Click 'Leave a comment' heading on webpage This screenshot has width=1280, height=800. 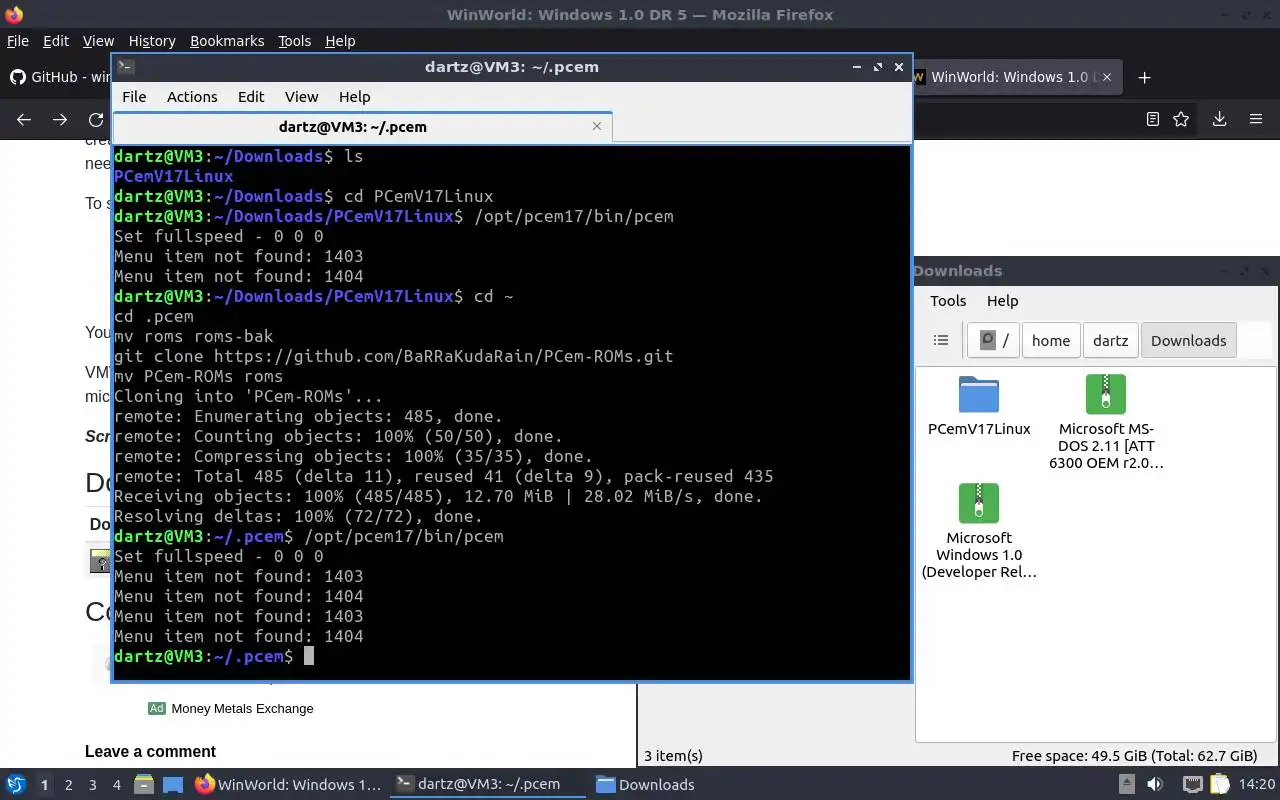pos(150,751)
